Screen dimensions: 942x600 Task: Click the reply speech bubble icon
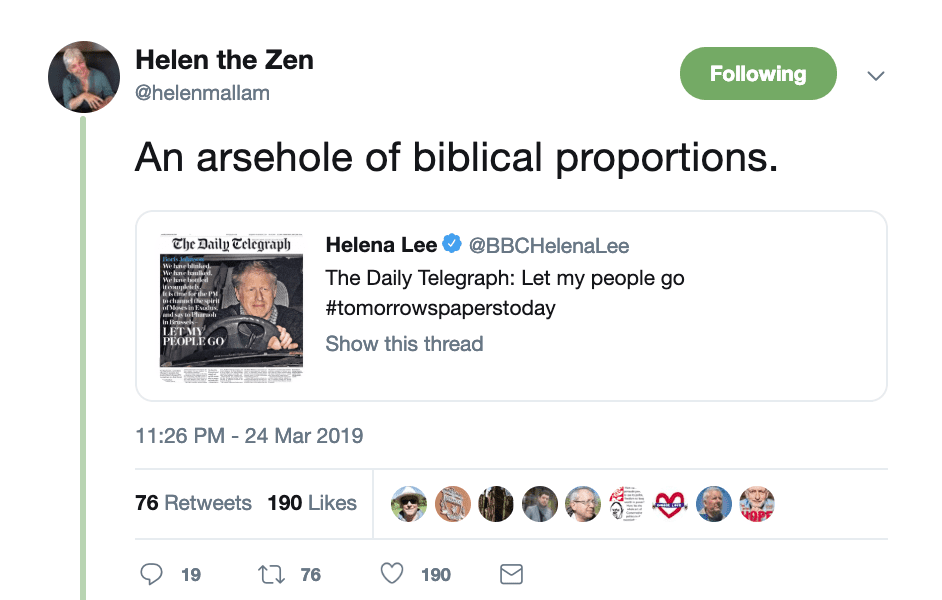(151, 574)
